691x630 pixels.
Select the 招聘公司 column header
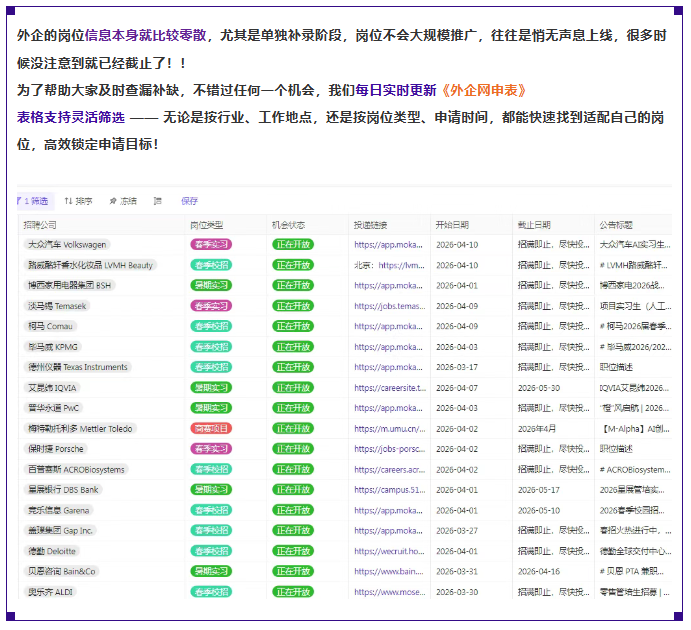pyautogui.click(x=42, y=225)
